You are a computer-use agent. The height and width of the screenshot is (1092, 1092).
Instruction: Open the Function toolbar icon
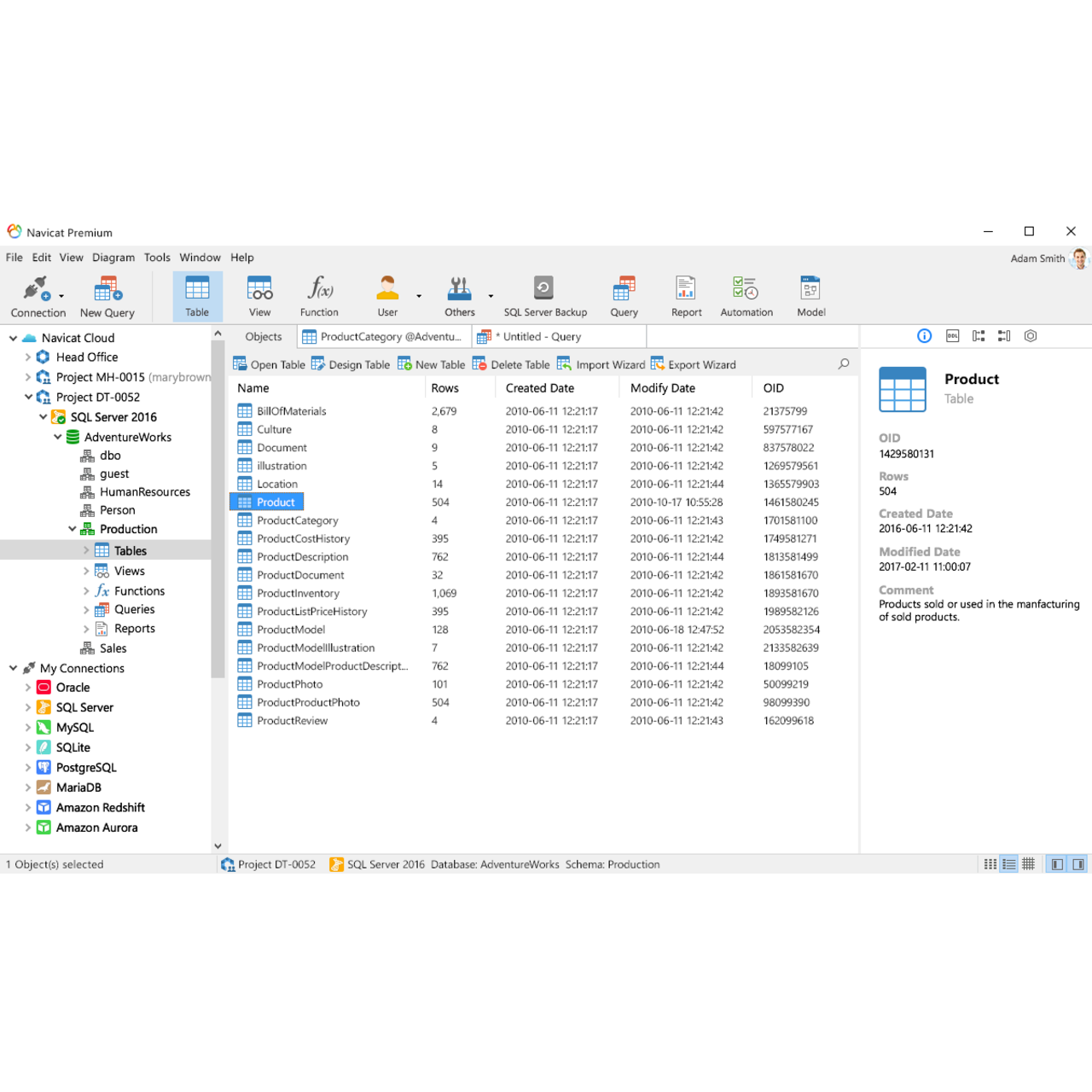pyautogui.click(x=319, y=297)
